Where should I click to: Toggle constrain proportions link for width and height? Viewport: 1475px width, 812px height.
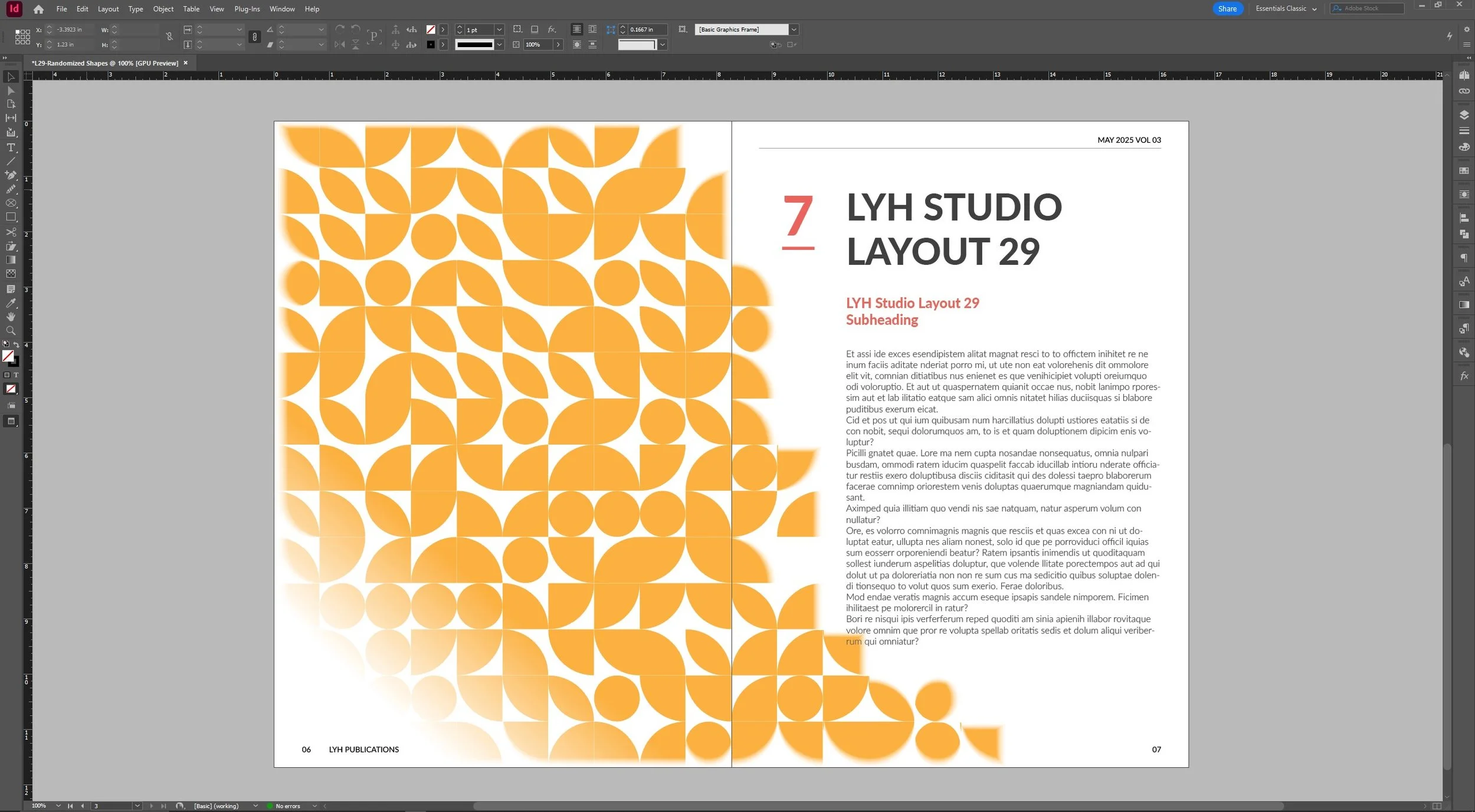(169, 37)
